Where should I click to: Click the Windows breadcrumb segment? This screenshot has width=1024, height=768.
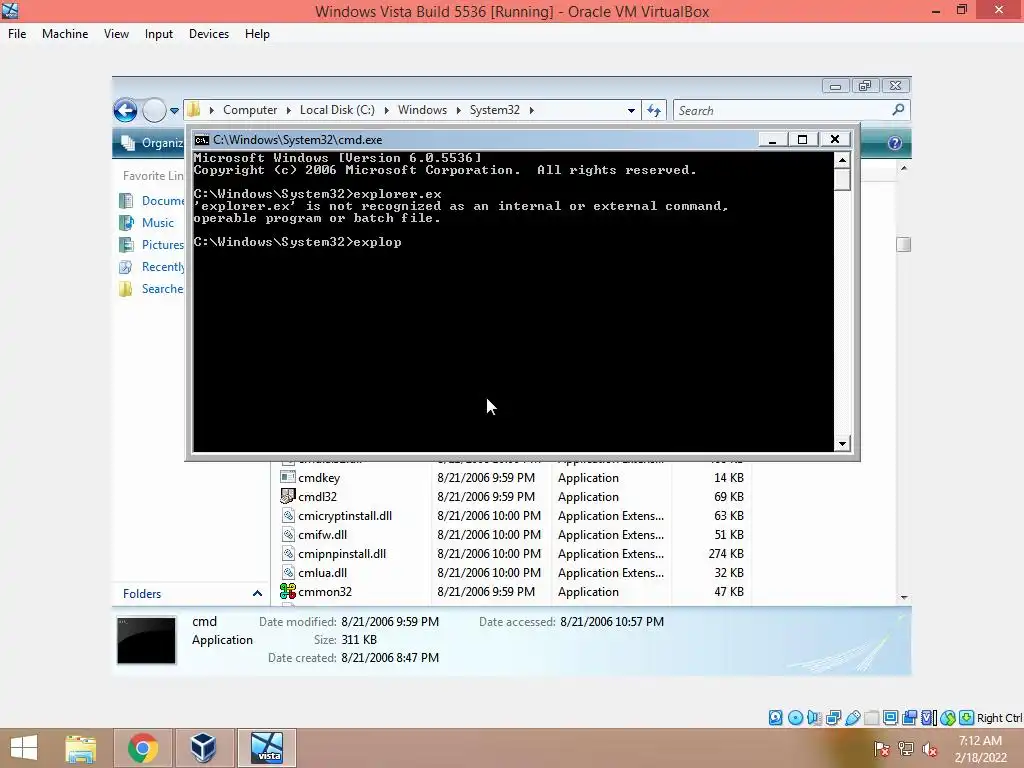(x=423, y=110)
